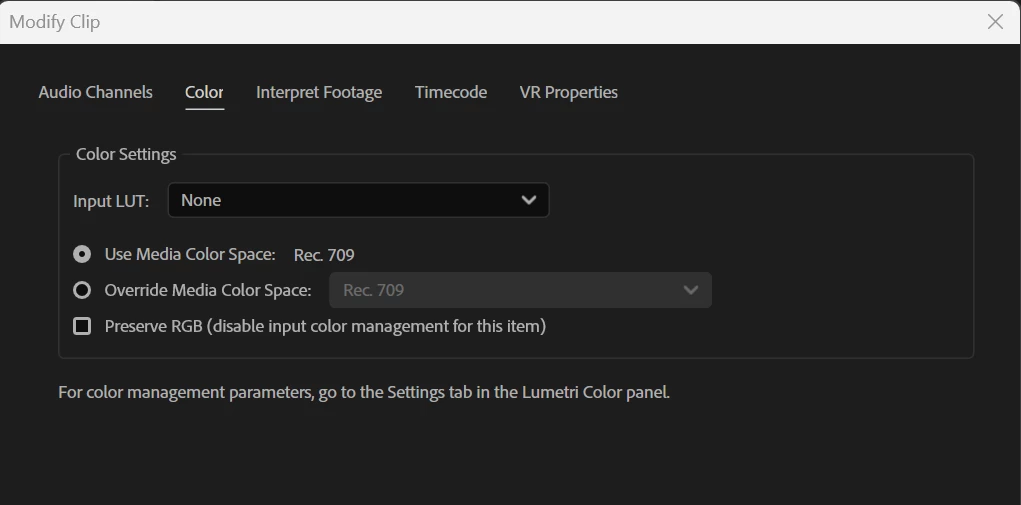Click the chevron on the Override color space dropdown
The height and width of the screenshot is (505, 1021).
pos(690,290)
